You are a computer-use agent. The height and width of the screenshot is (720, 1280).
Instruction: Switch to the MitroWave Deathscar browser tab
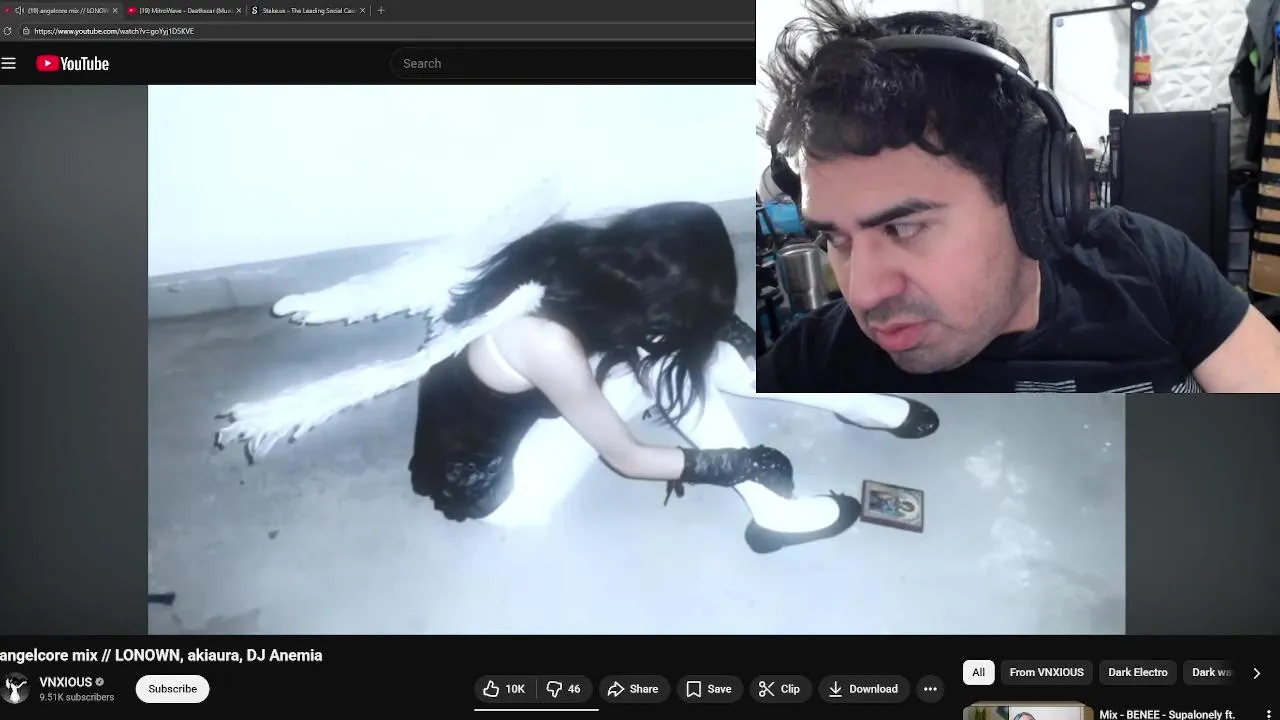(185, 10)
